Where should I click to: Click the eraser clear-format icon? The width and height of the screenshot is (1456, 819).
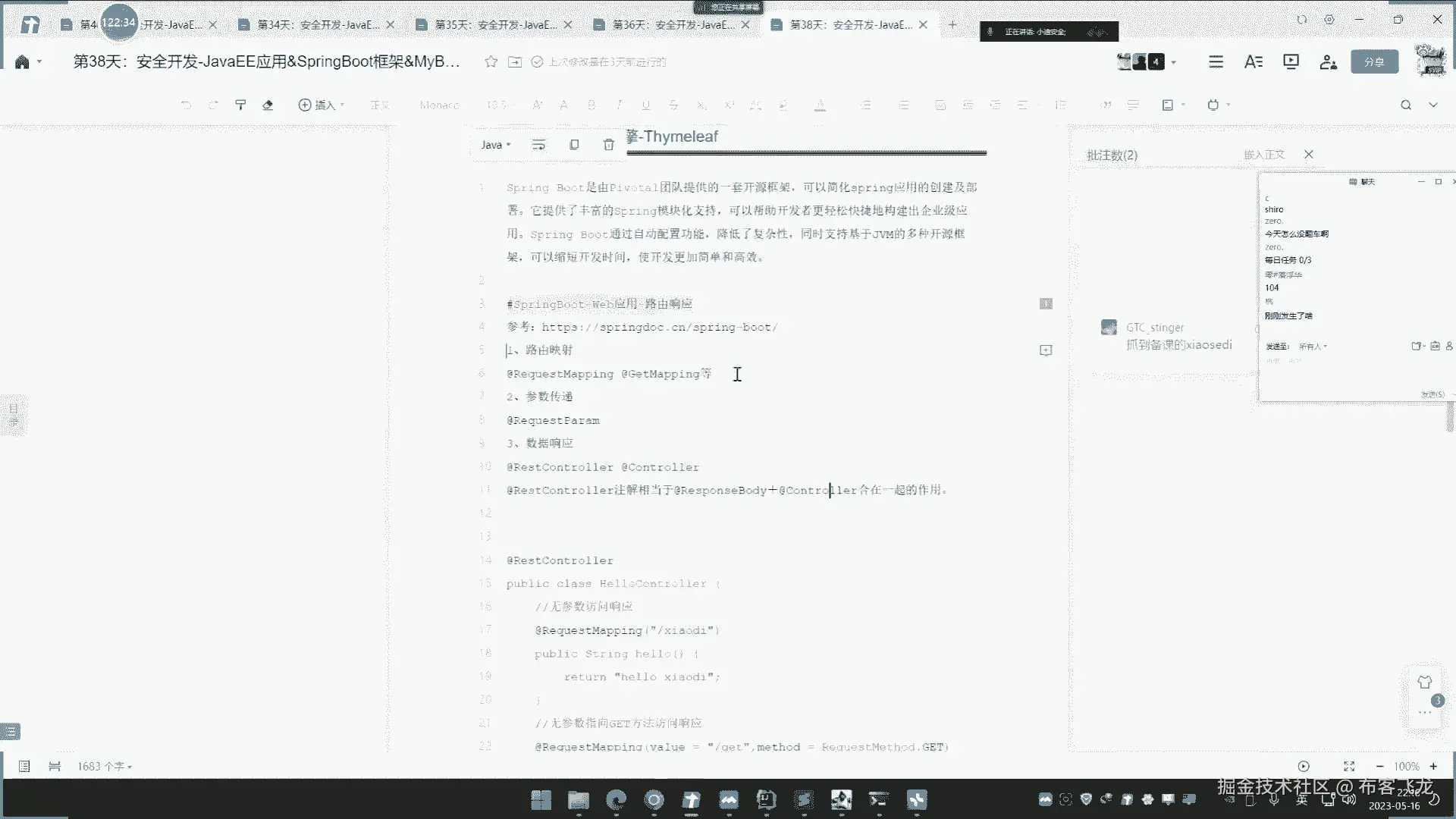[268, 105]
